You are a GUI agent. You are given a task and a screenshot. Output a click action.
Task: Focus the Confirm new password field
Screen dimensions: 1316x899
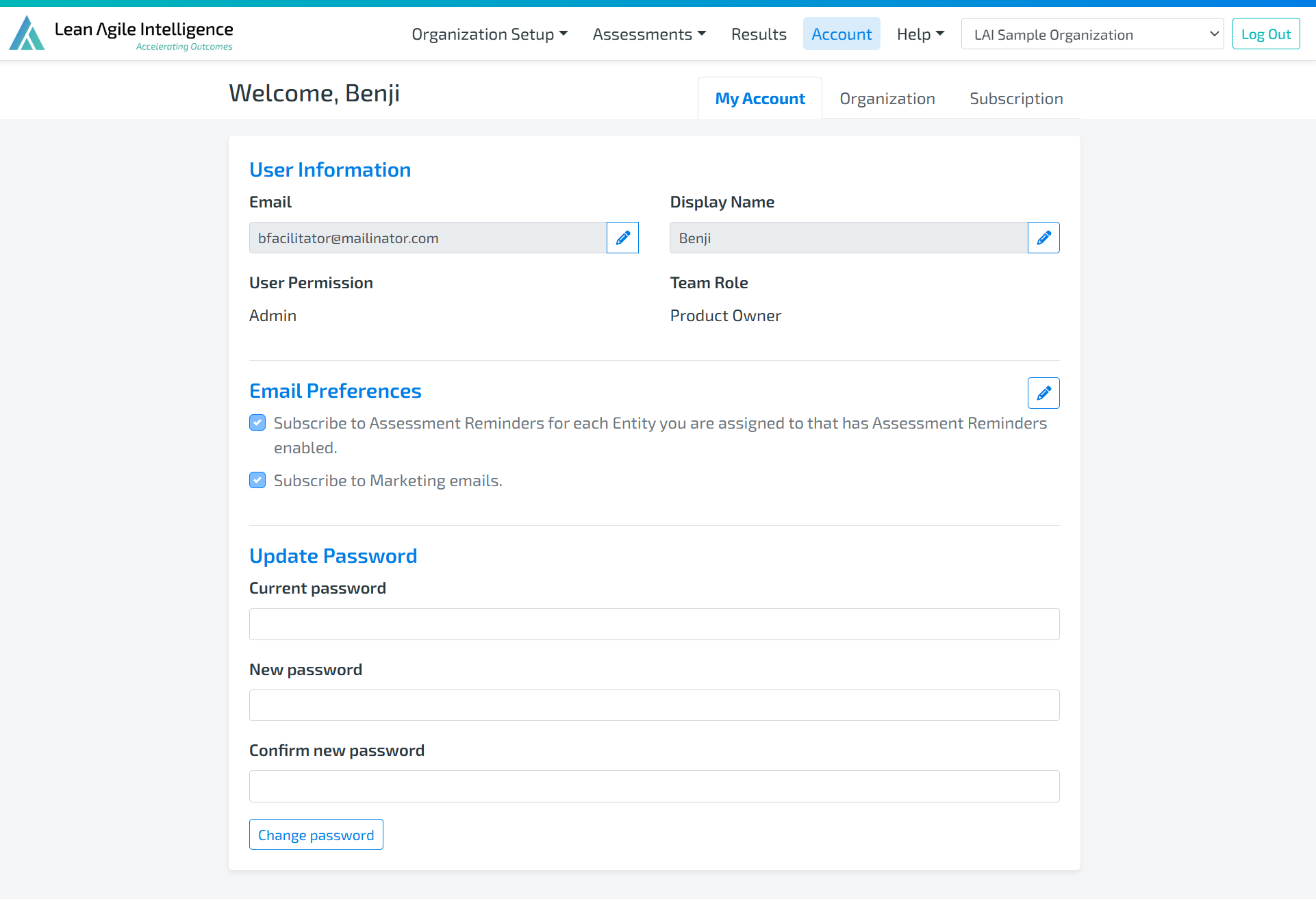(x=655, y=786)
